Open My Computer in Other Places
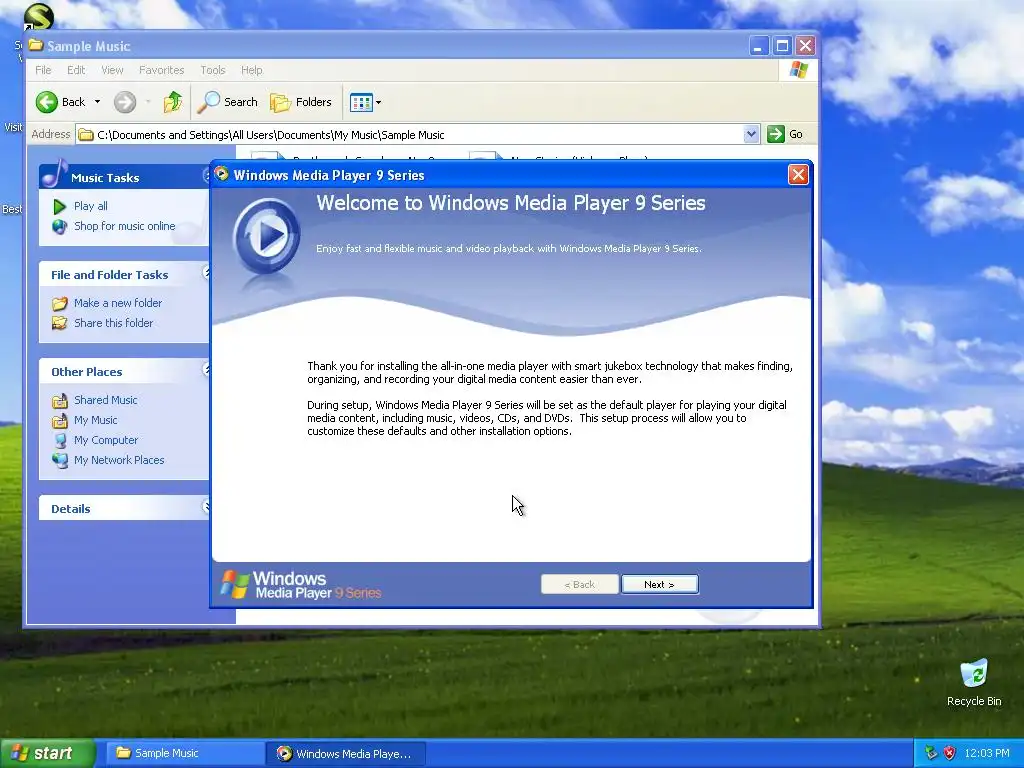The image size is (1024, 768). point(106,440)
